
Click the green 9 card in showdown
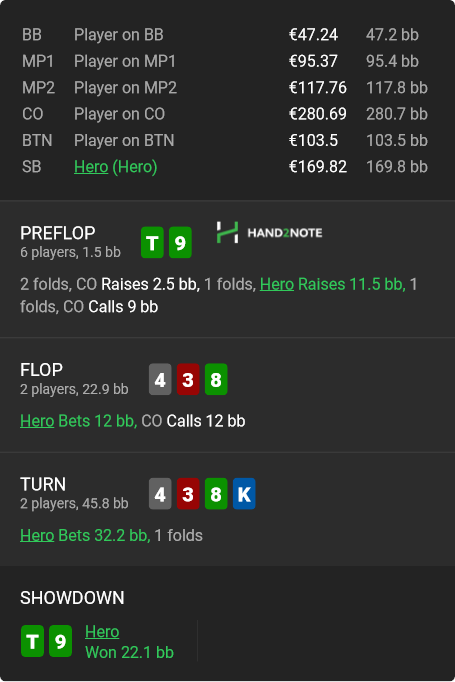click(x=60, y=641)
